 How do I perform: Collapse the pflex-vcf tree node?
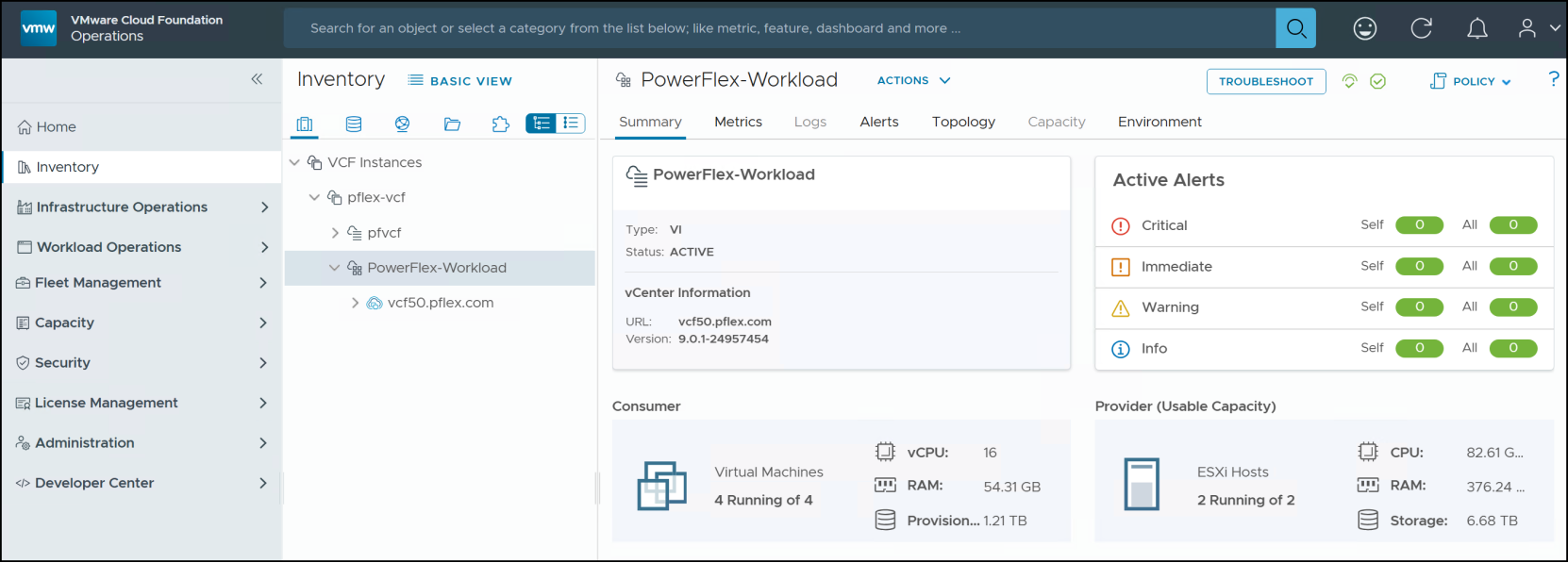[314, 197]
